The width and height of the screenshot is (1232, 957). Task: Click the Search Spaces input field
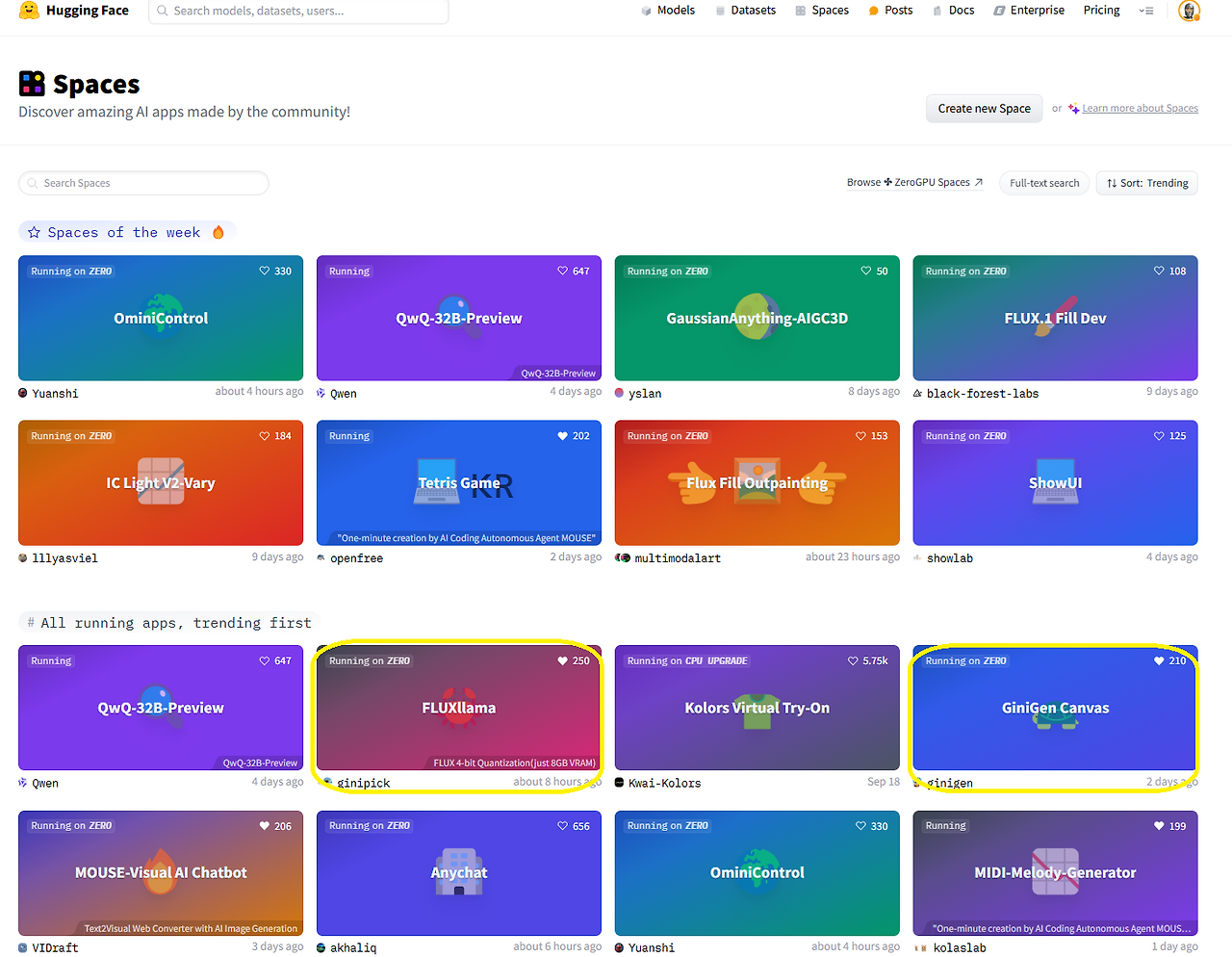[143, 183]
